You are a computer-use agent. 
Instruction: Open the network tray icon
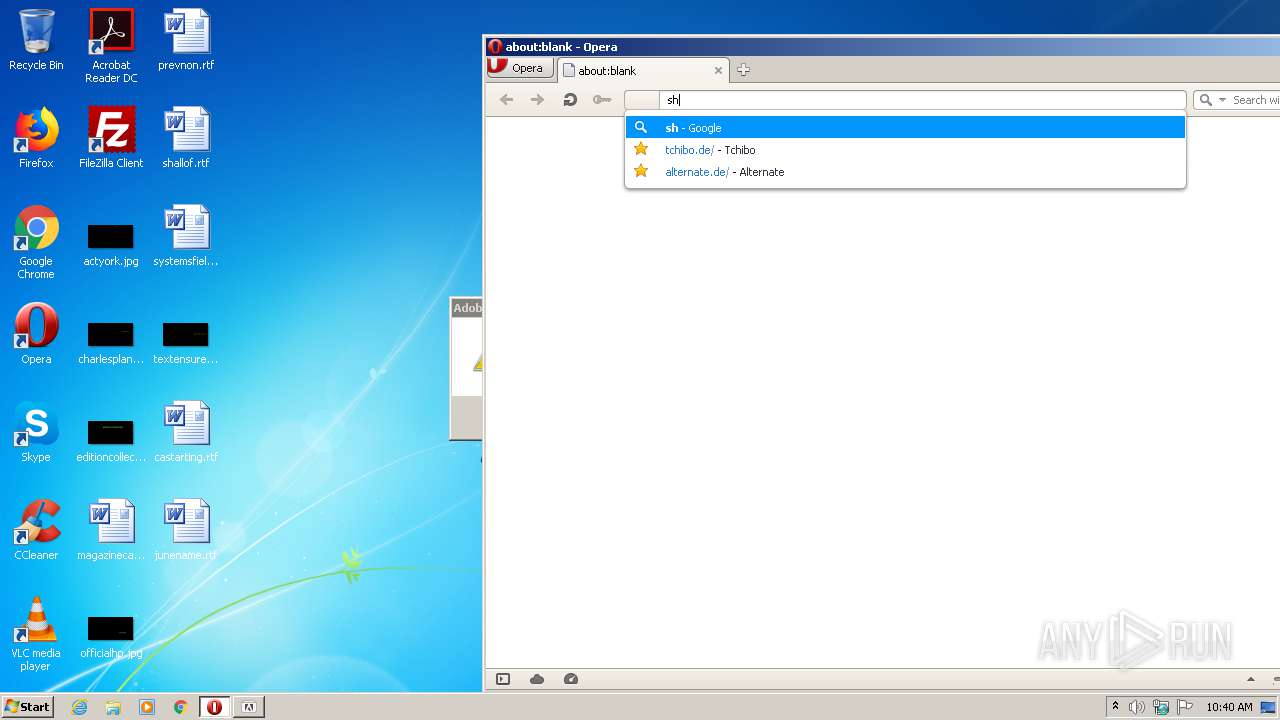(x=1161, y=707)
